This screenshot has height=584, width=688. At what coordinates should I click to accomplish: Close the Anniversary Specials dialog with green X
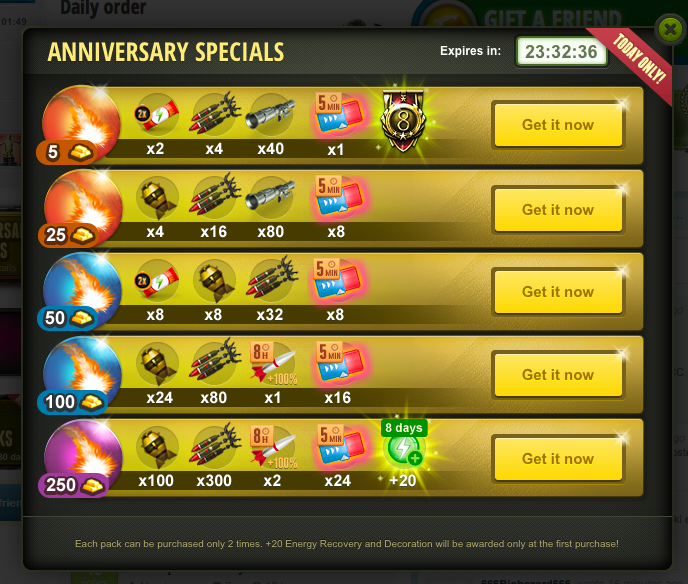[x=670, y=29]
